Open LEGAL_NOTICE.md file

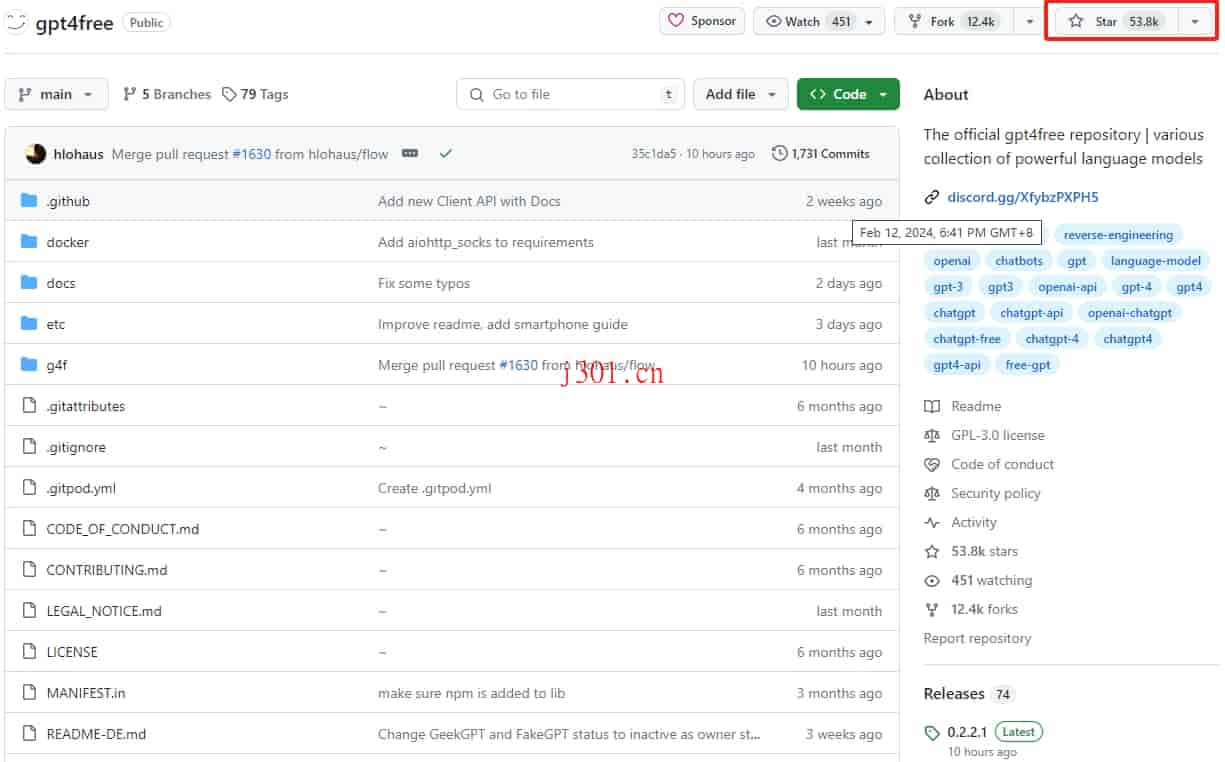(x=104, y=611)
